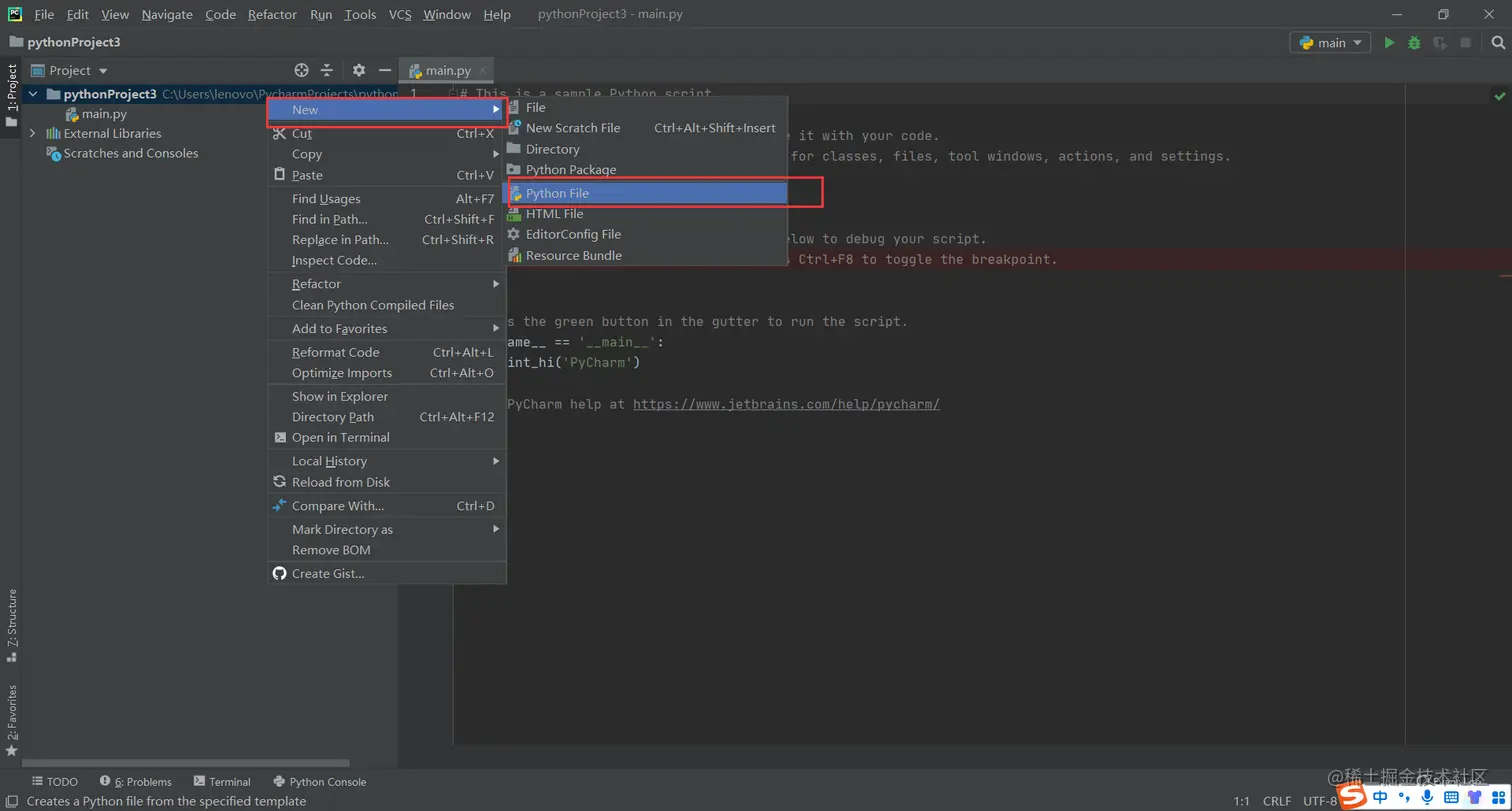Toggle the TODO tool window
Image resolution: width=1512 pixels, height=811 pixels.
click(55, 782)
